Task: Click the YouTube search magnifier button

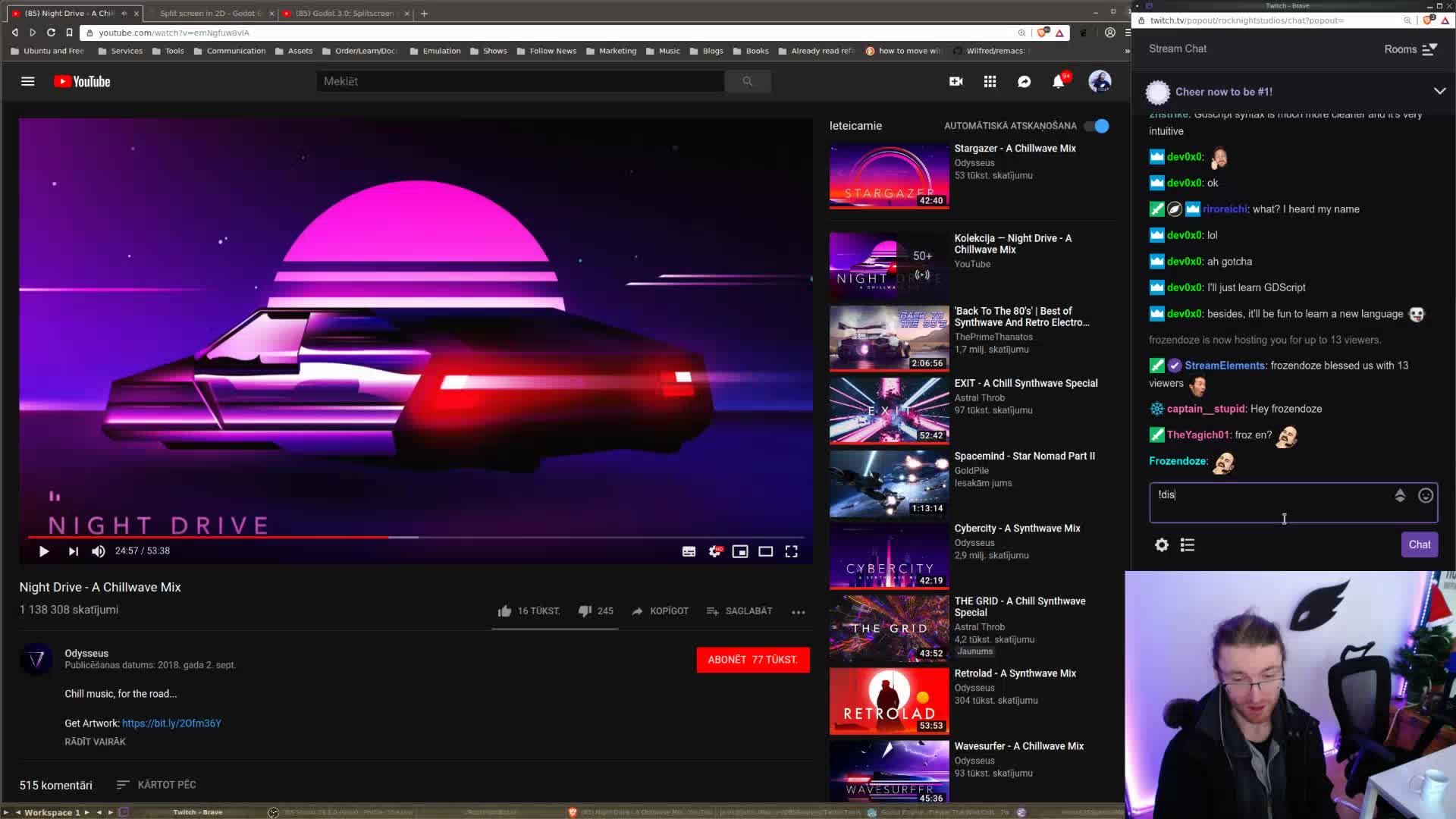Action: (748, 81)
